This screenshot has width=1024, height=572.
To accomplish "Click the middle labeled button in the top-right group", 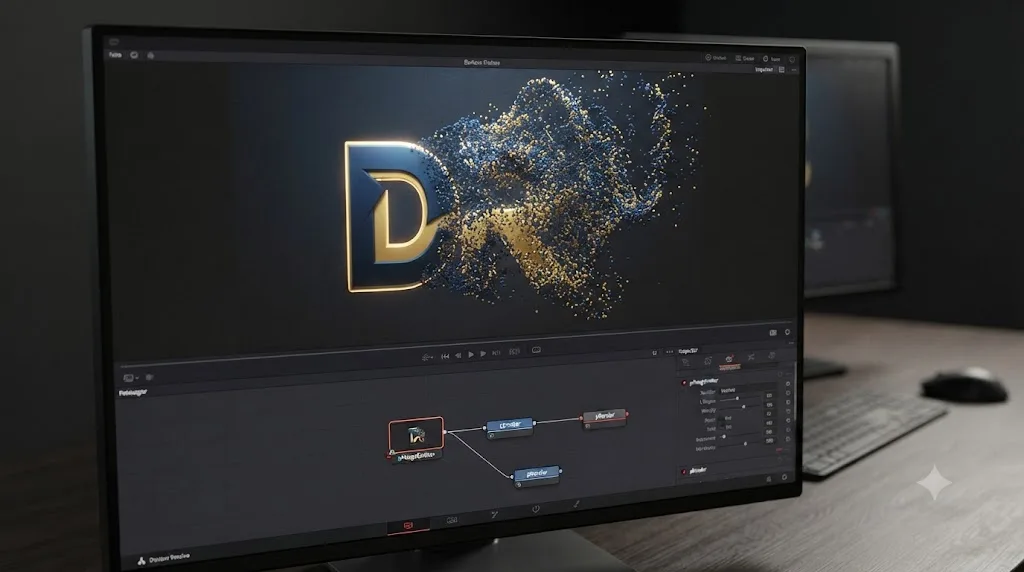I will pyautogui.click(x=744, y=58).
